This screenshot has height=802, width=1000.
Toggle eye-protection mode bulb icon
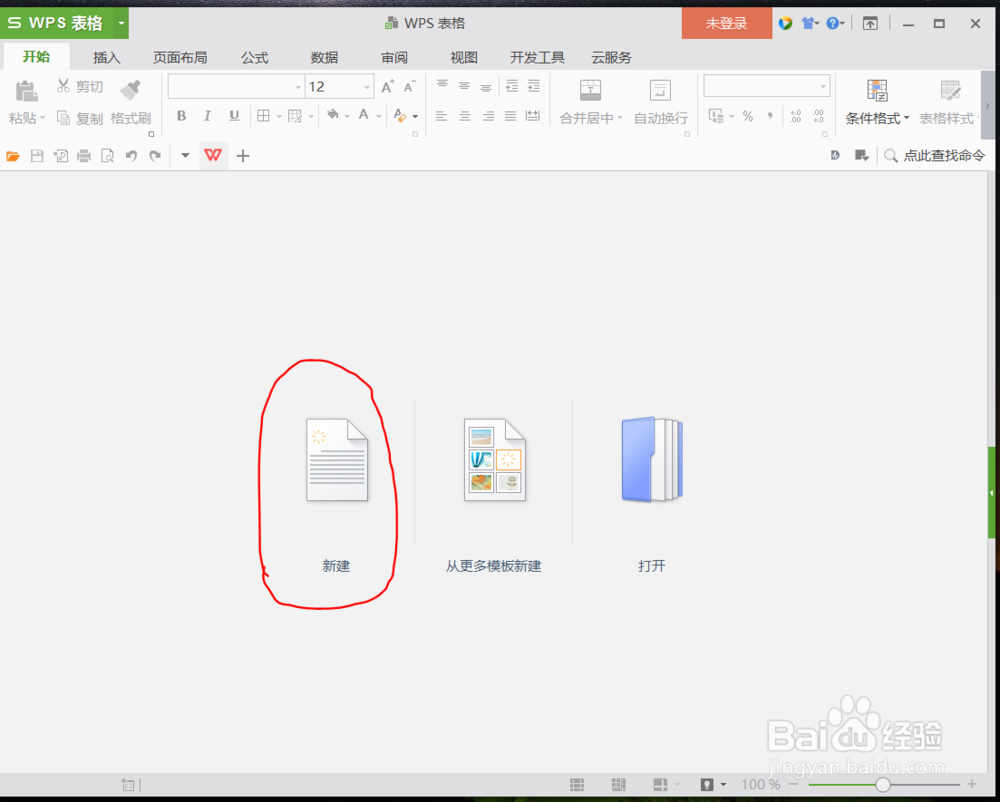[707, 785]
